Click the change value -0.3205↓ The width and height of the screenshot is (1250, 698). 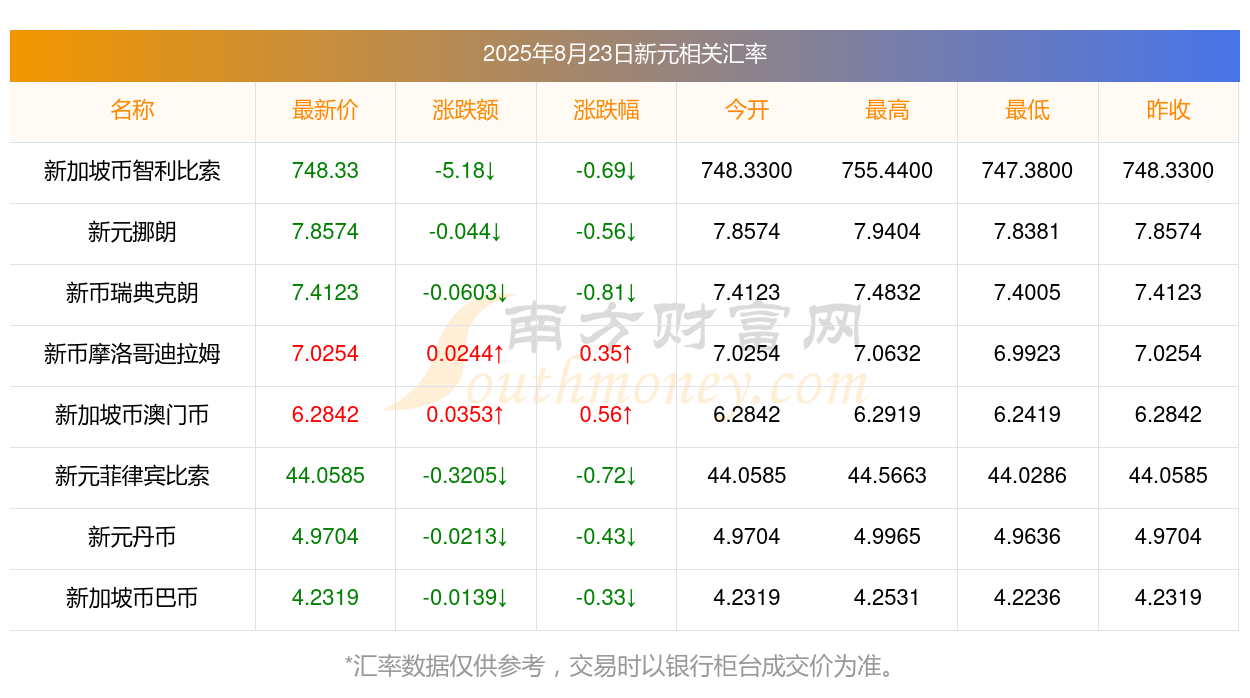click(x=466, y=476)
